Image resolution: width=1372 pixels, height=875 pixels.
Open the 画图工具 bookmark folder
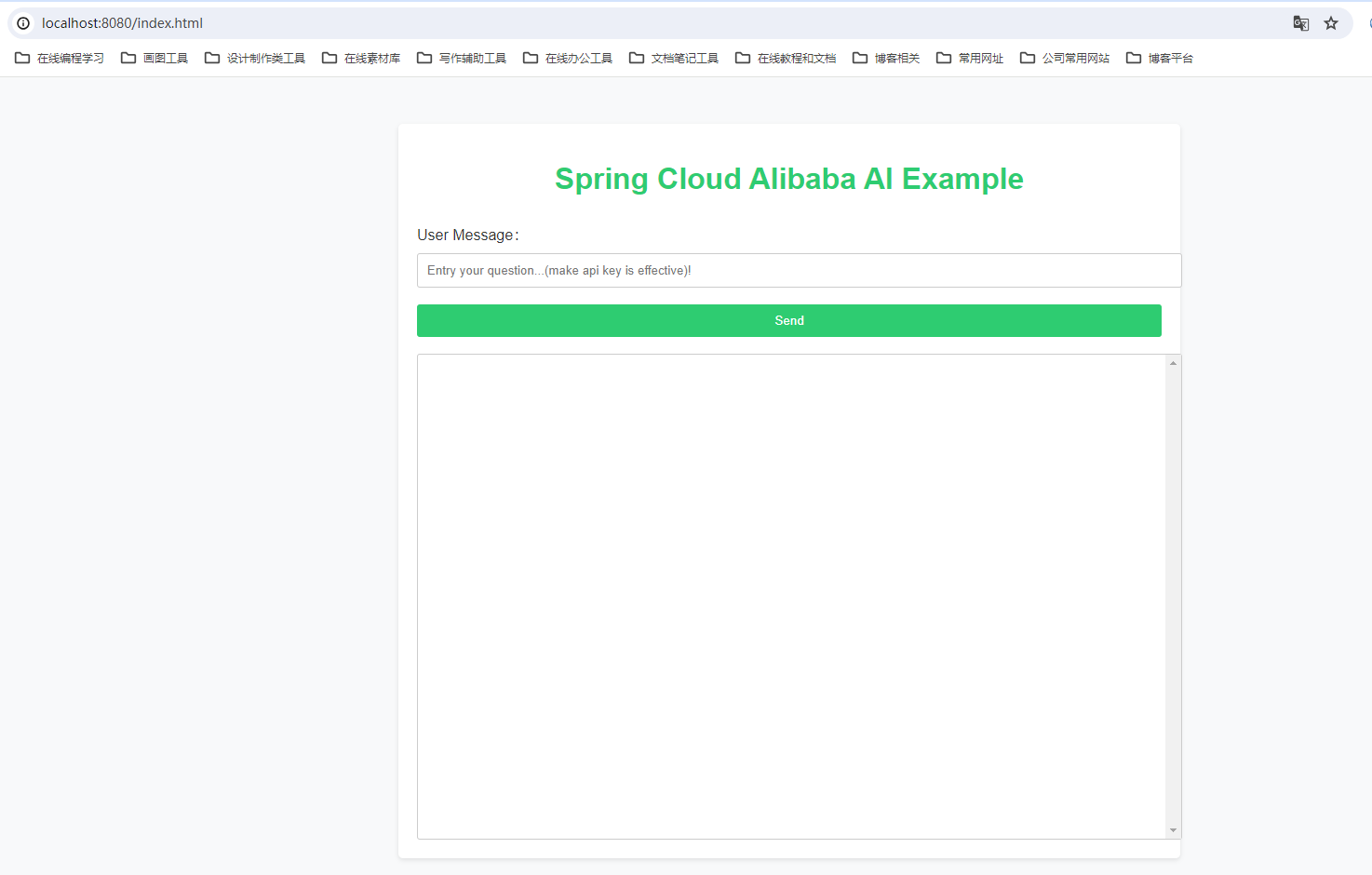click(155, 58)
